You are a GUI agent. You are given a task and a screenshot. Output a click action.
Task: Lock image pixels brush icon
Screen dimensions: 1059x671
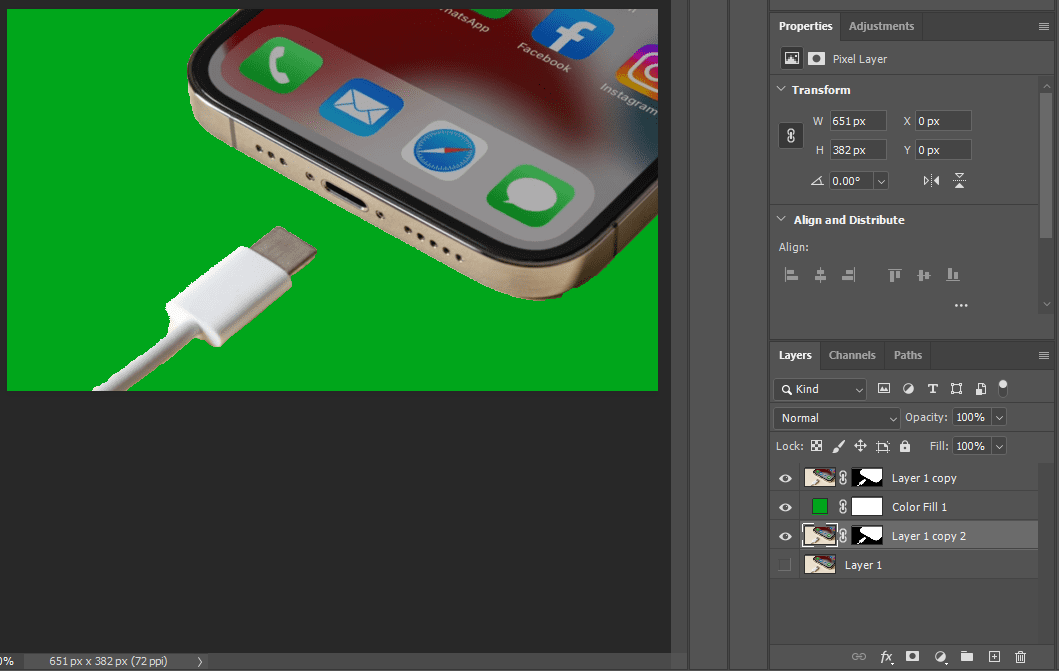coord(838,446)
